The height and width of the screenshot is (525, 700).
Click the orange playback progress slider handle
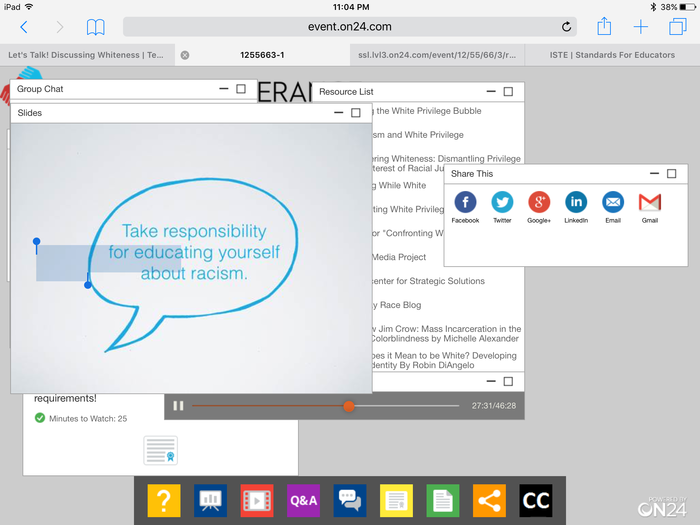click(x=349, y=406)
